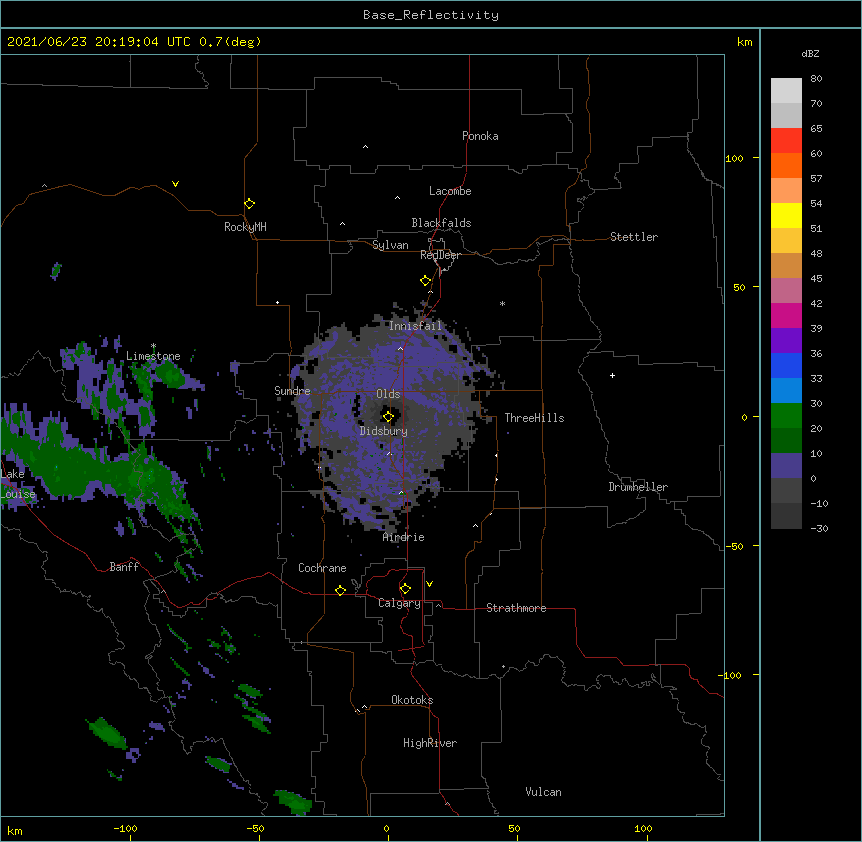The width and height of the screenshot is (862, 842).
Task: Click the Limestone label
Action: [153, 356]
